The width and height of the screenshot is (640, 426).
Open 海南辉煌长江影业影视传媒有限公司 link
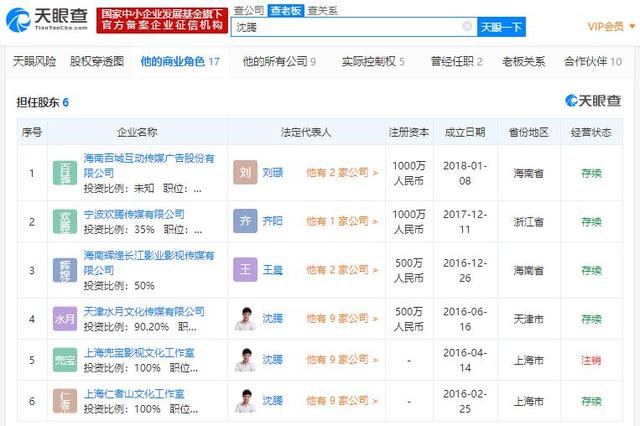[x=149, y=263]
